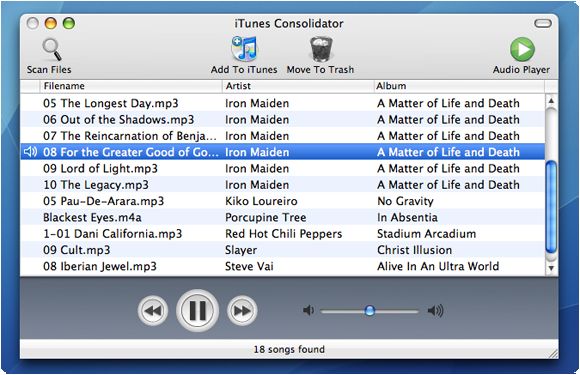Select row 05 The Longest Day.mp3
Screen dimensions: 580x375
coord(283,103)
